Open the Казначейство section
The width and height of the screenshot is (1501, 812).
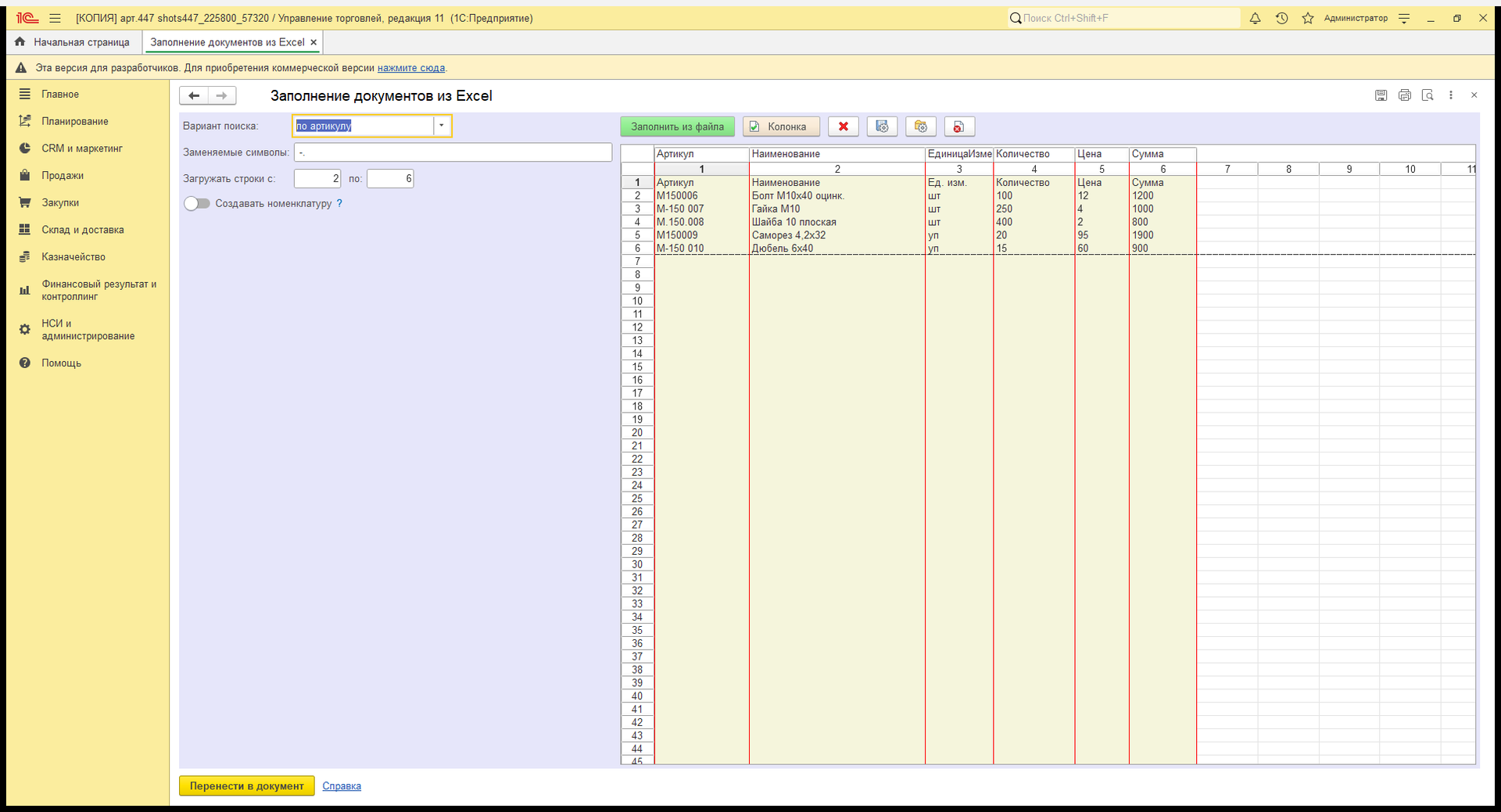[73, 256]
